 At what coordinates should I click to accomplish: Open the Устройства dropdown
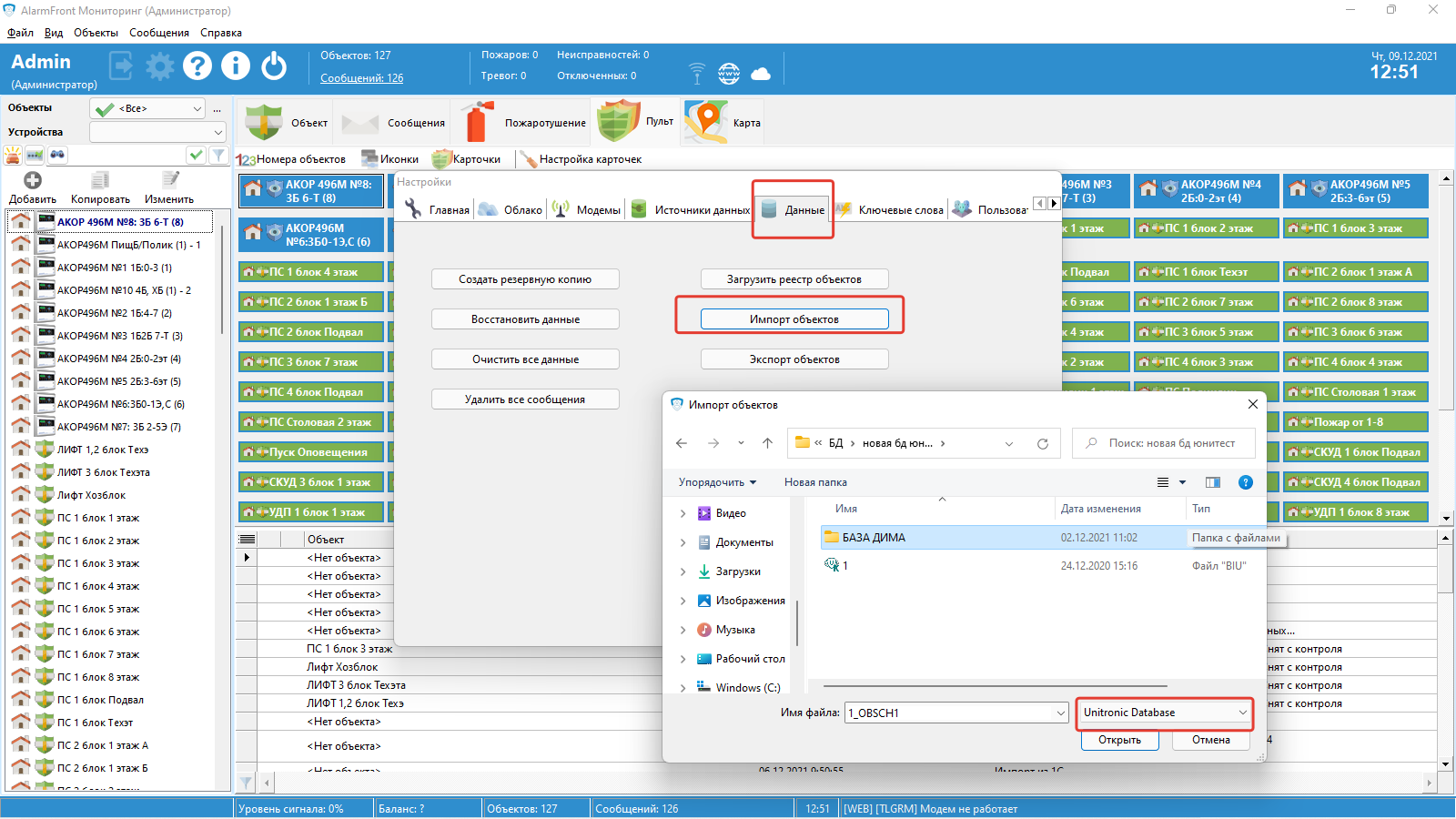coord(157,132)
